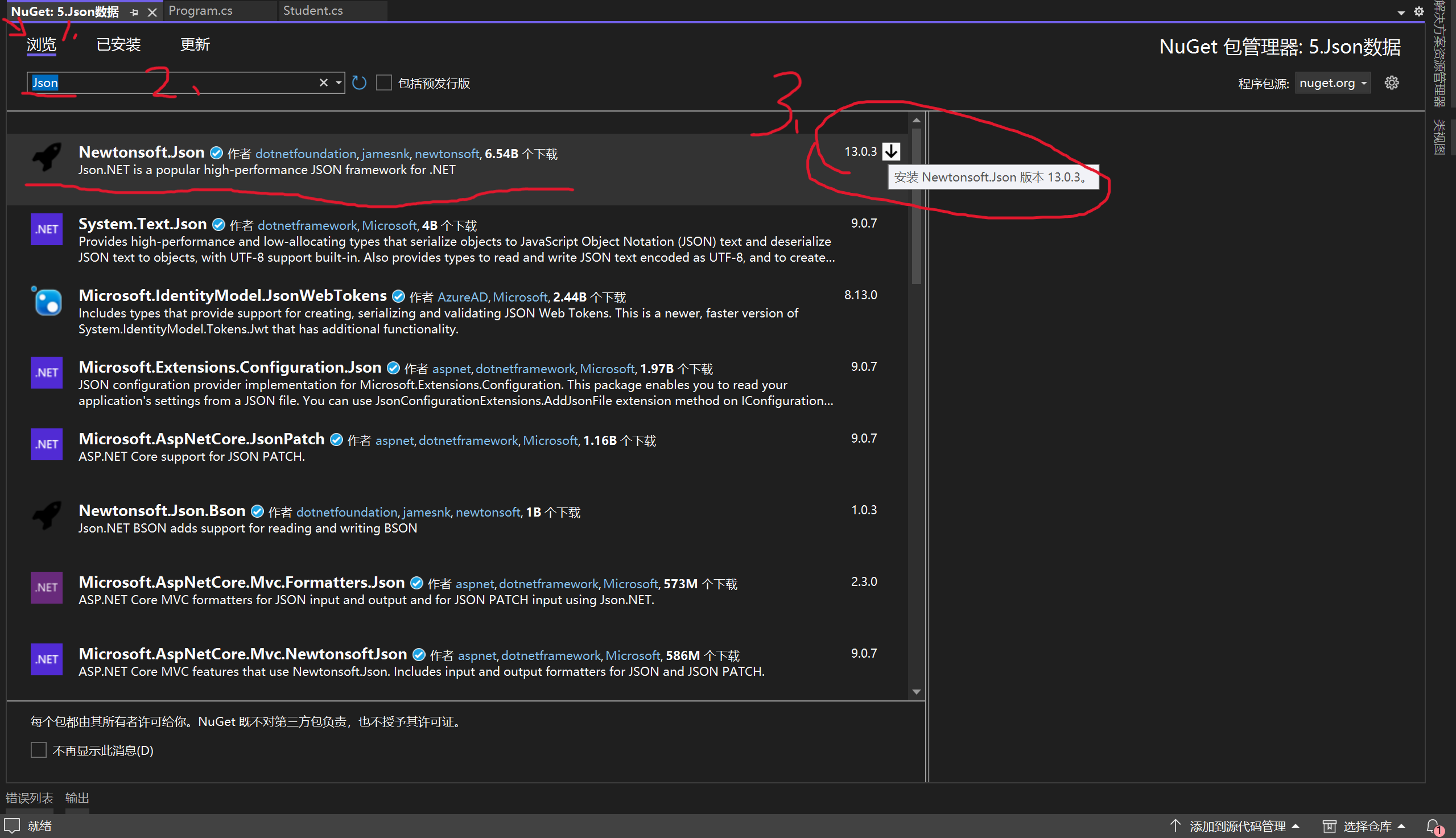Click Microsoft.IdentityModel.JsonWebTokens package icon
This screenshot has width=1456, height=838.
(x=47, y=300)
